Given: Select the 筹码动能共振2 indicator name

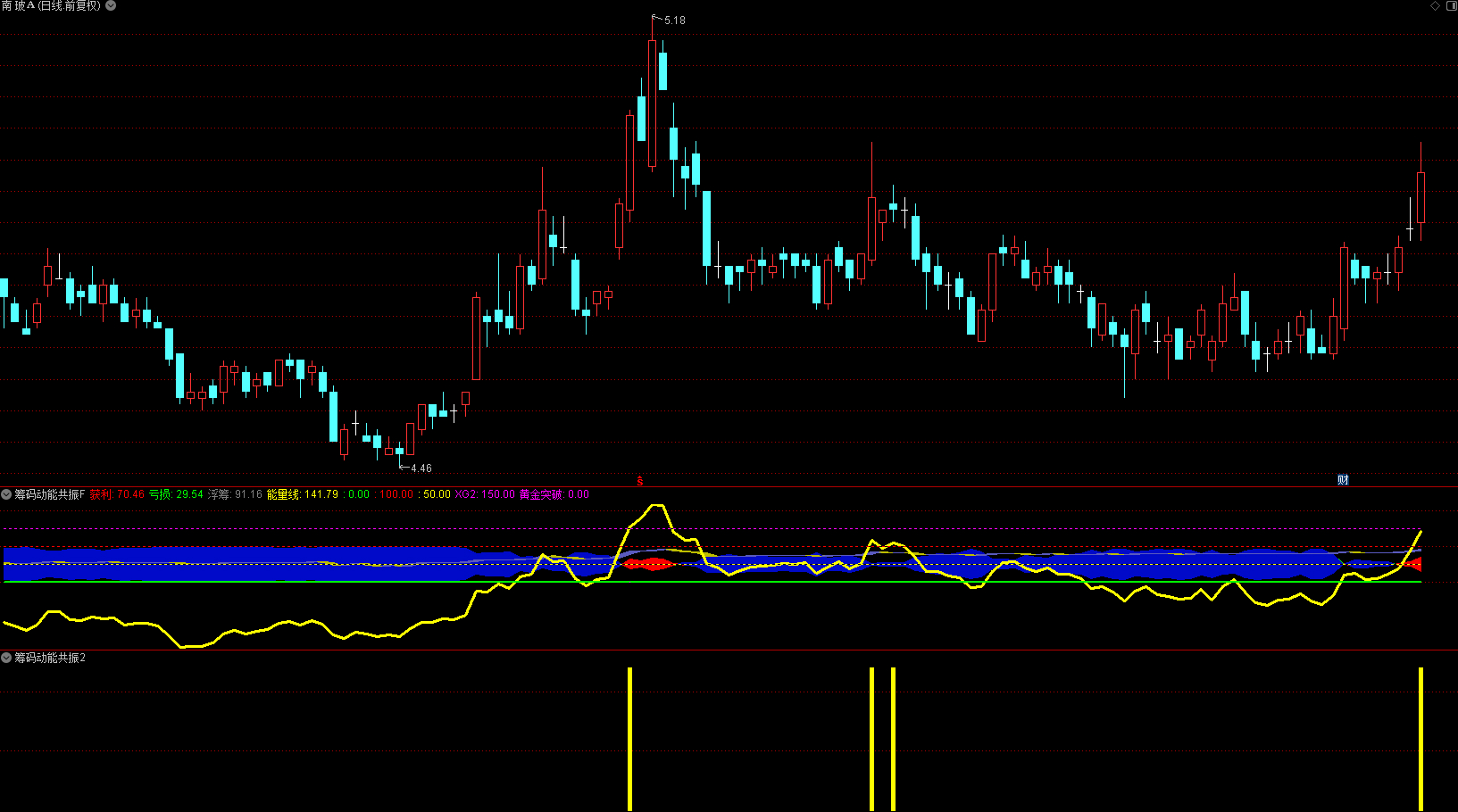Looking at the screenshot, I should [x=50, y=658].
